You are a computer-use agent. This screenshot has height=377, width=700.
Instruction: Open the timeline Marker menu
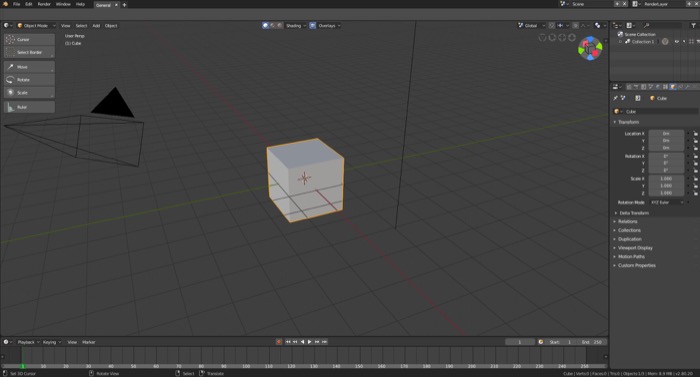coord(89,342)
